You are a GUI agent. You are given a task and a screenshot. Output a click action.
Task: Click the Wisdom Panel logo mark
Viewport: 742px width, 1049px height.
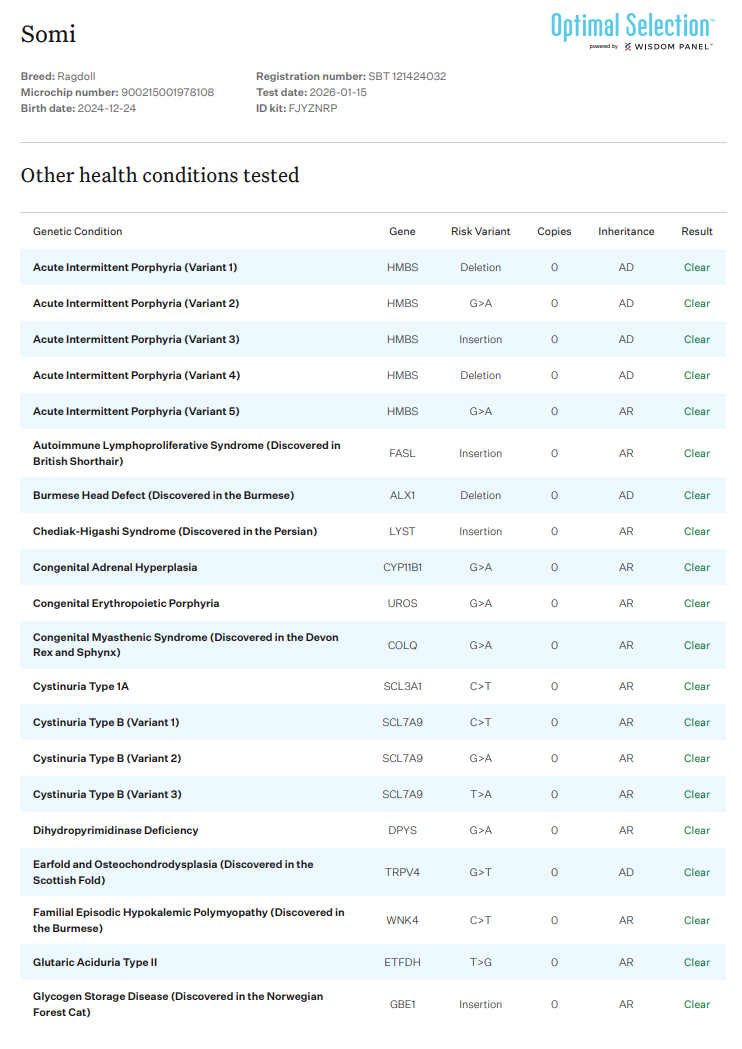627,47
